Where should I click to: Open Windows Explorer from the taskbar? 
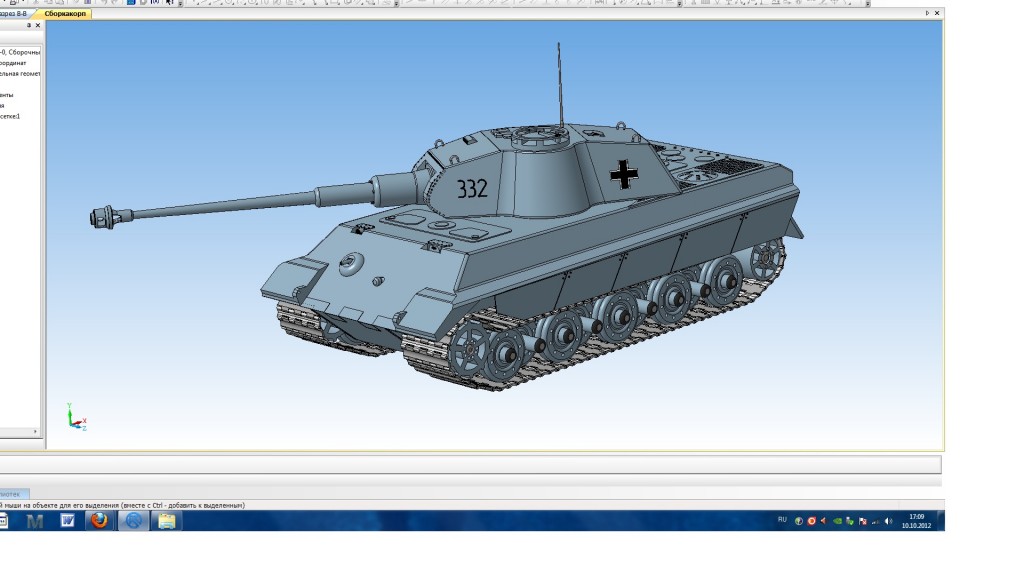coord(167,520)
